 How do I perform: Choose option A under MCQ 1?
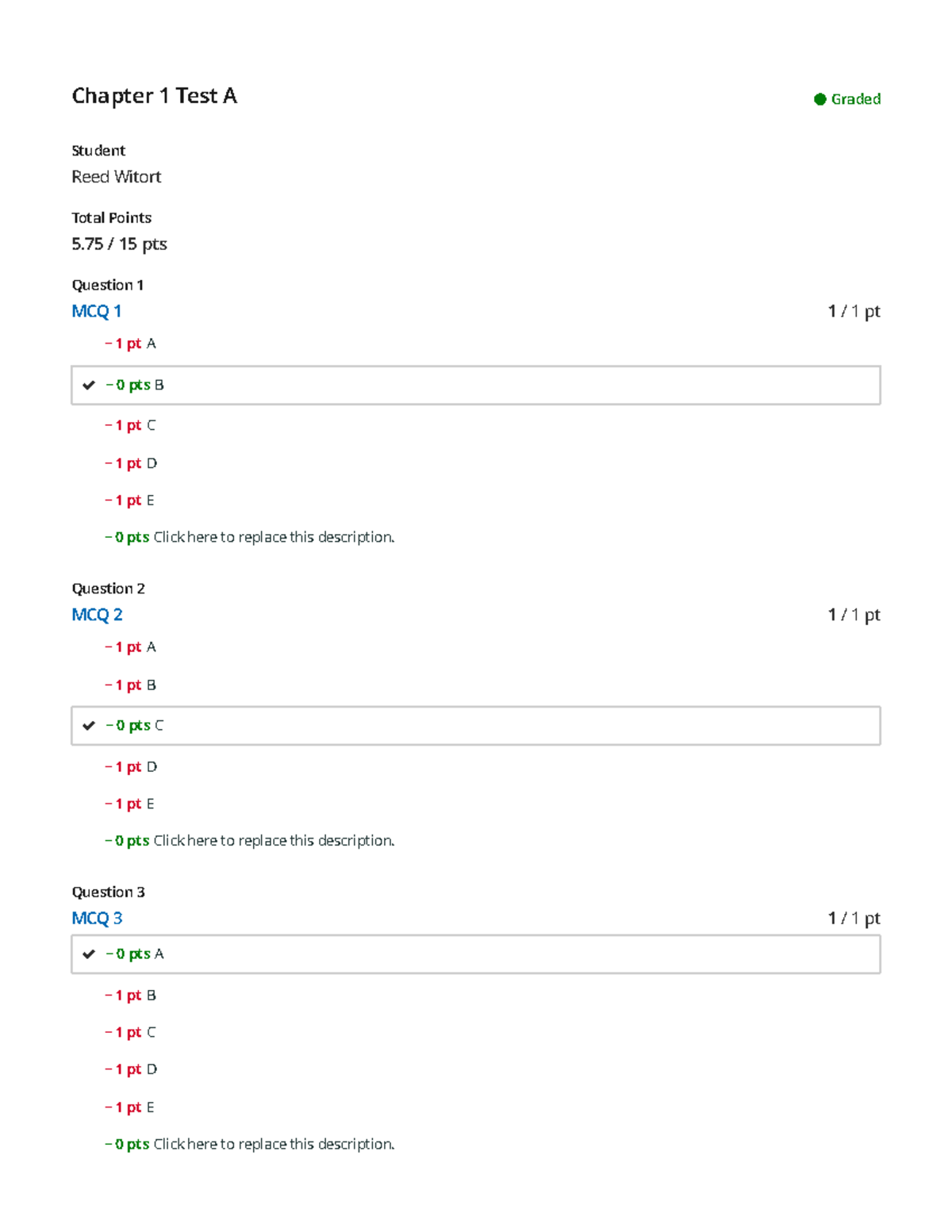[130, 344]
